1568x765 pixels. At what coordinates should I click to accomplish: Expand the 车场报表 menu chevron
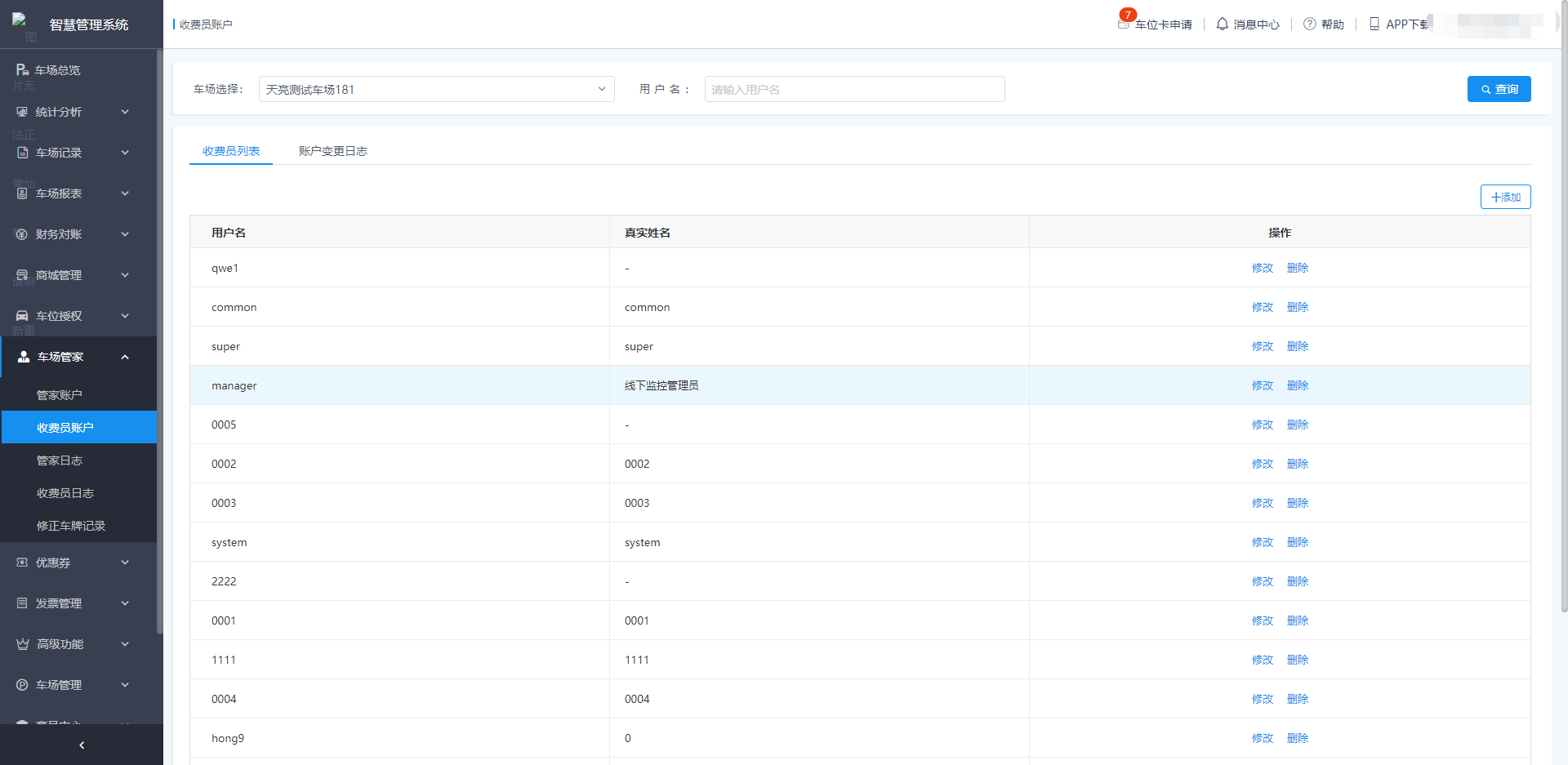[125, 193]
